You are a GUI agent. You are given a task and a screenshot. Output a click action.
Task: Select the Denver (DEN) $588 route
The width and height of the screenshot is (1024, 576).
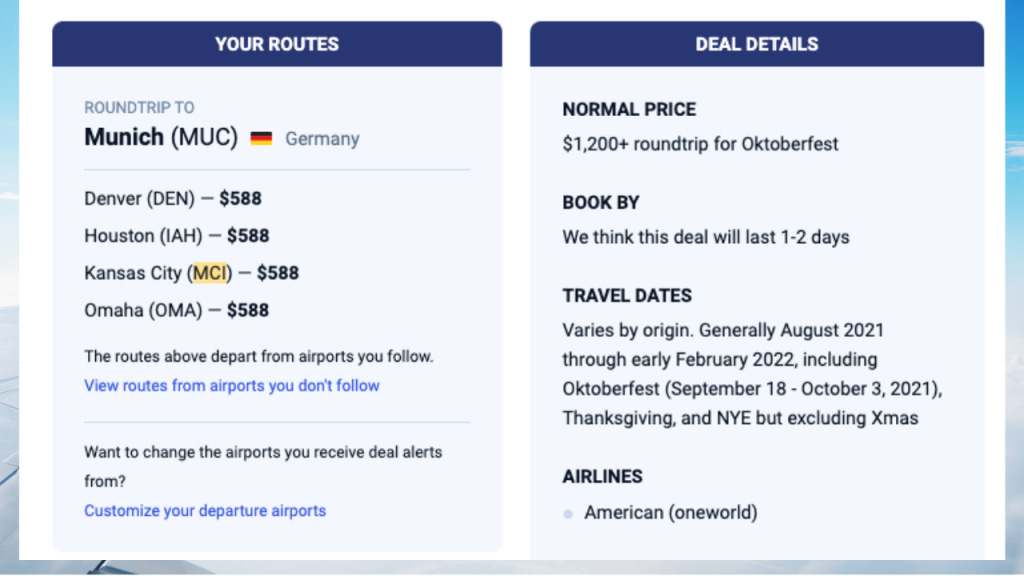coord(173,199)
